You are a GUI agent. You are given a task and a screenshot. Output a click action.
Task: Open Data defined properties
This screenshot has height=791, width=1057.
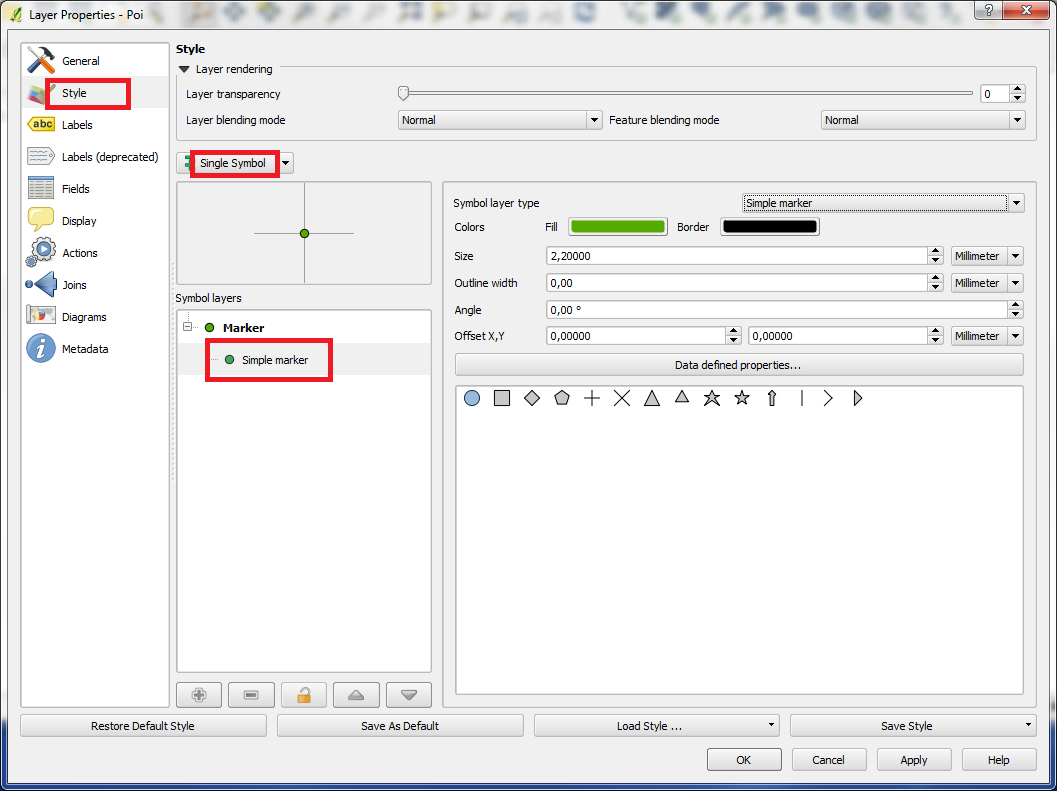[739, 365]
